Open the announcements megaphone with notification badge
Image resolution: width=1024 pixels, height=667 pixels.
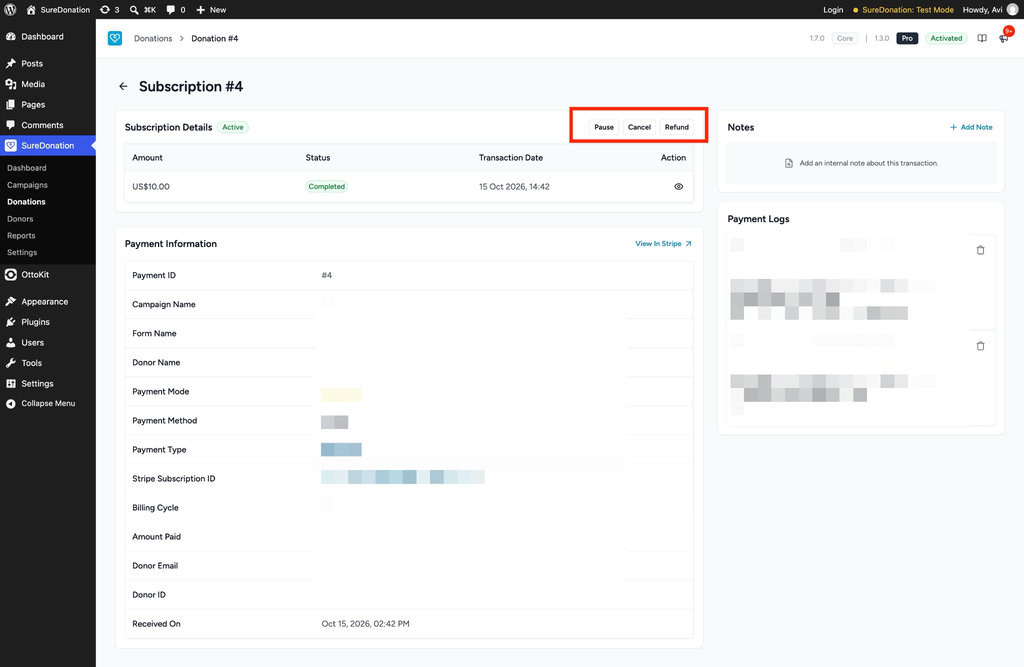pos(1004,39)
